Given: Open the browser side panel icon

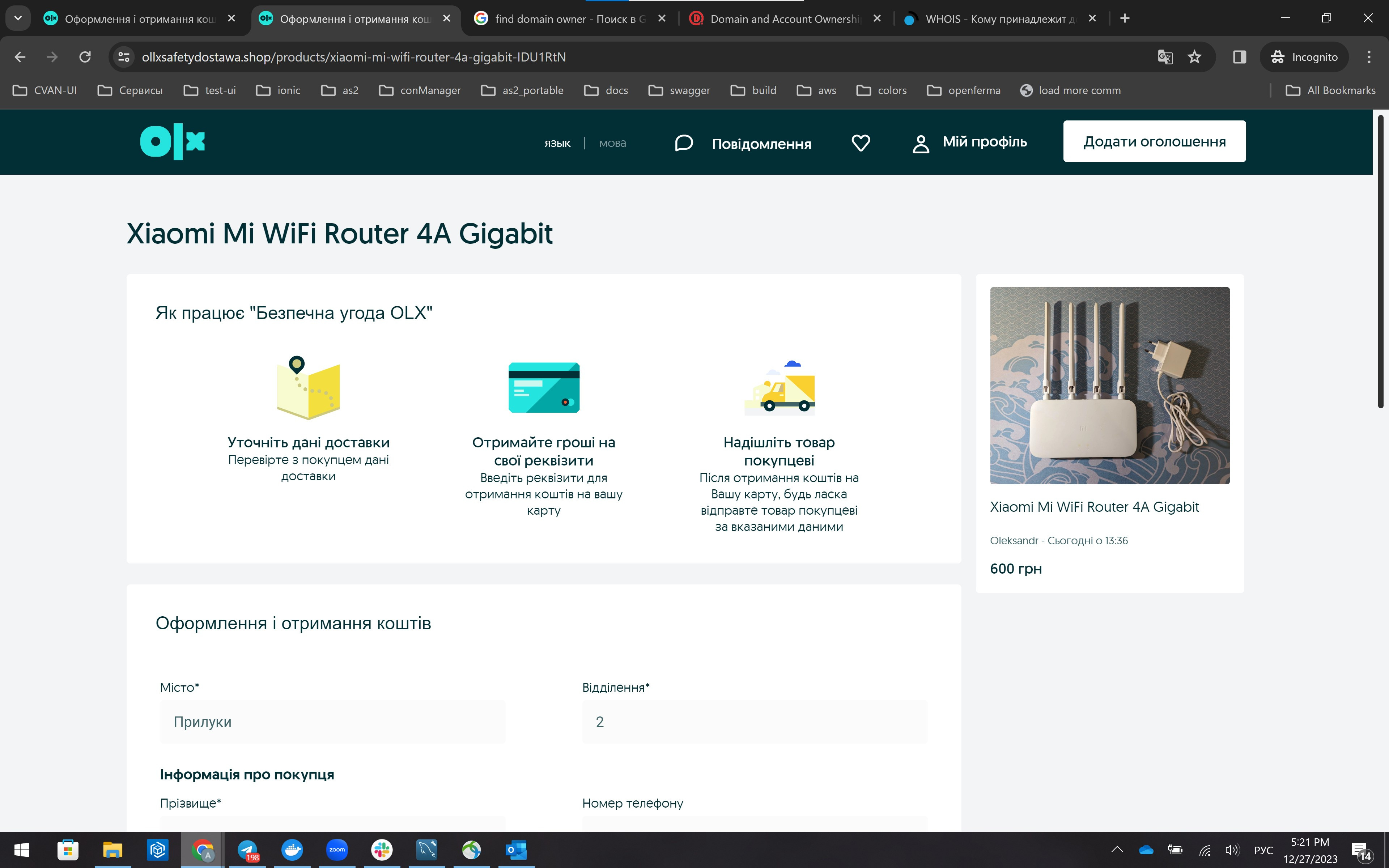Looking at the screenshot, I should pos(1239,57).
